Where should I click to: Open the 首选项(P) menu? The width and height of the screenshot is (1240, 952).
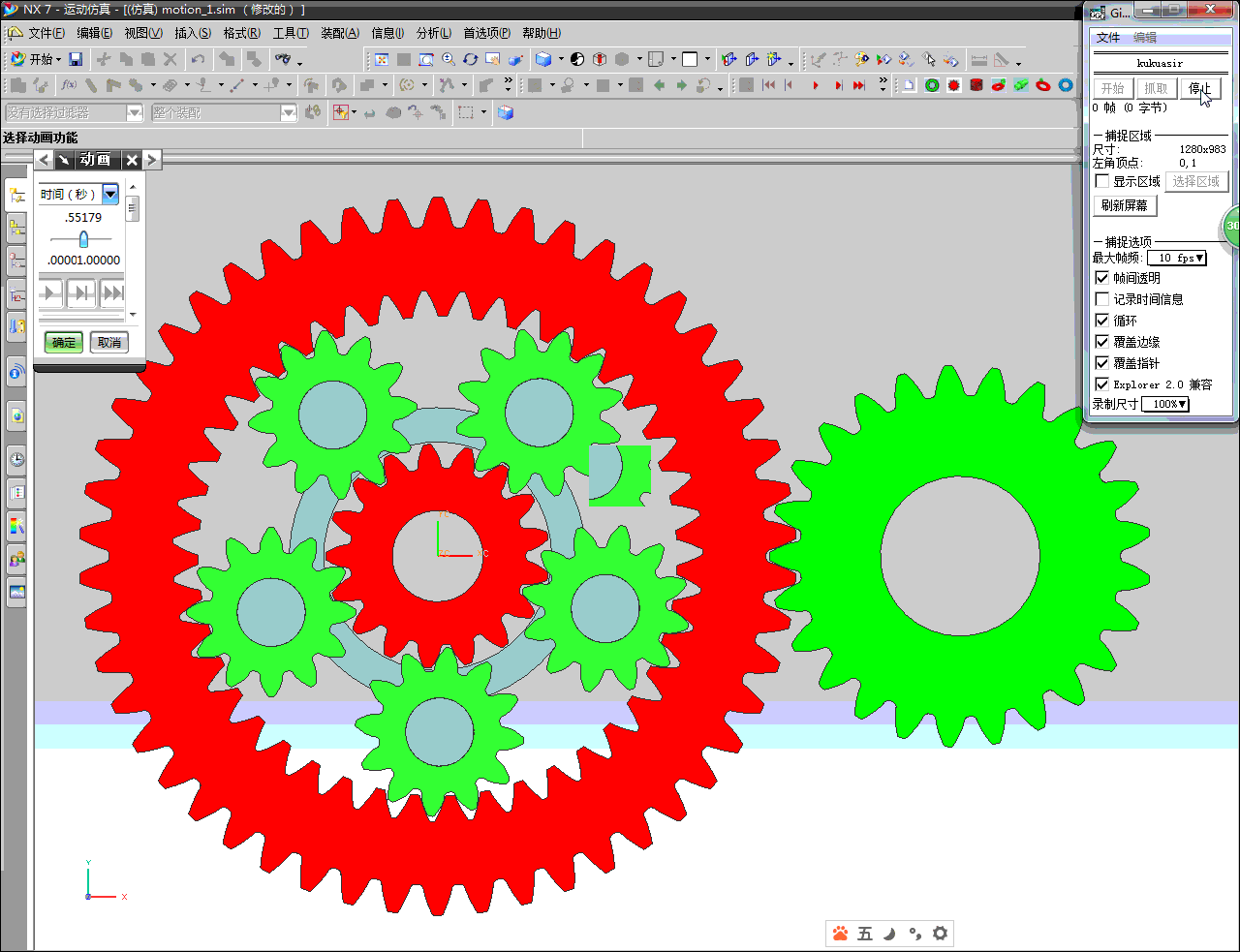(x=487, y=33)
